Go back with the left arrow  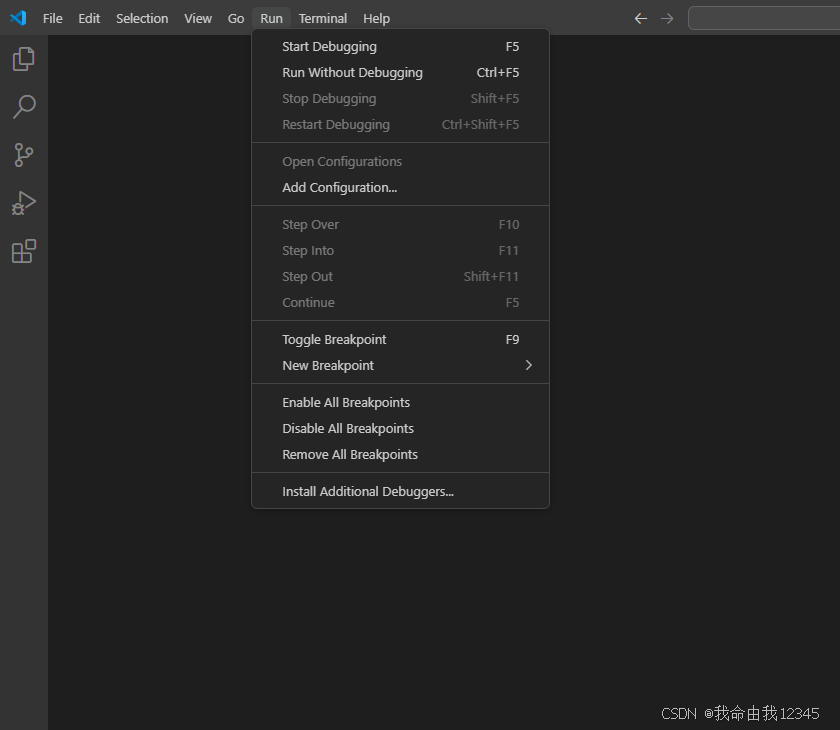[641, 19]
